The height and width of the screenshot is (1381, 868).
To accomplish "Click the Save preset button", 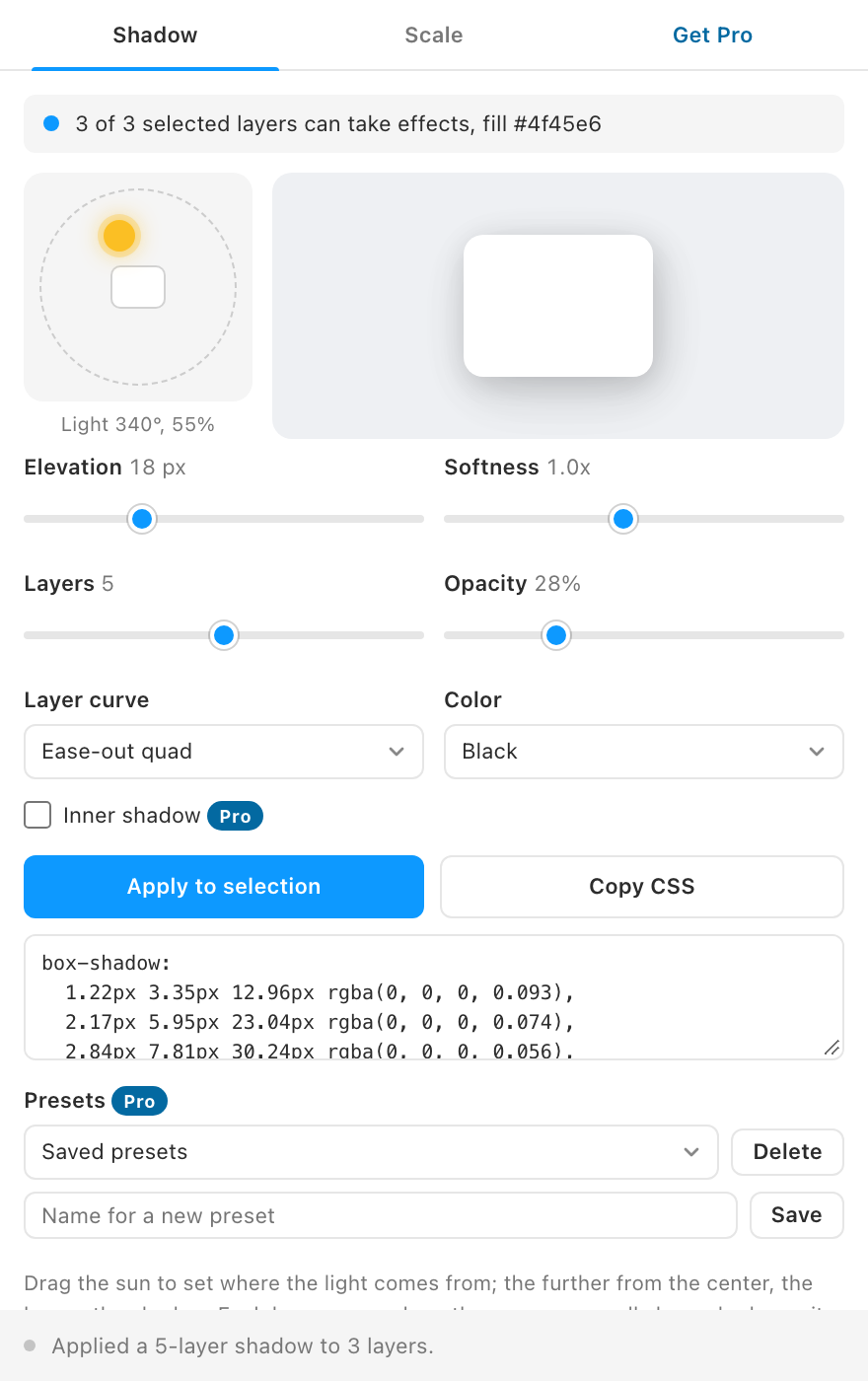I will 797,1215.
